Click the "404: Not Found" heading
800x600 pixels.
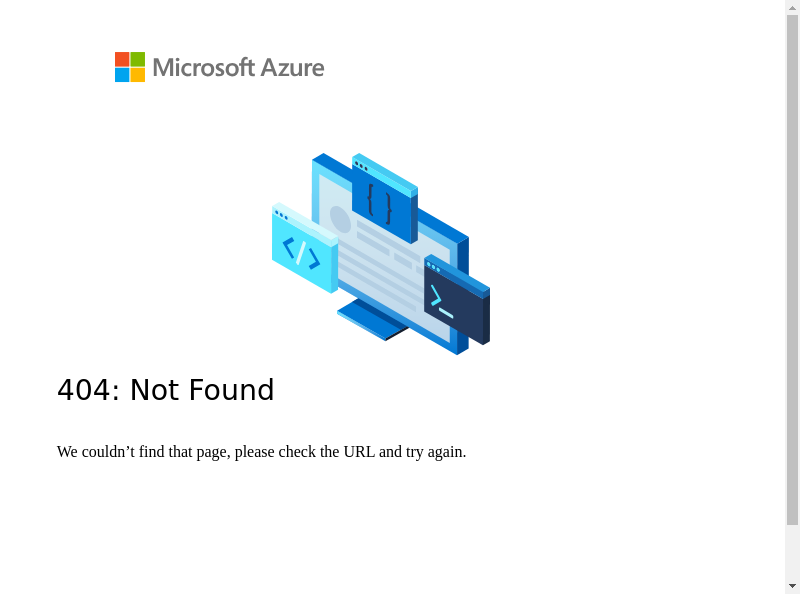(x=166, y=390)
